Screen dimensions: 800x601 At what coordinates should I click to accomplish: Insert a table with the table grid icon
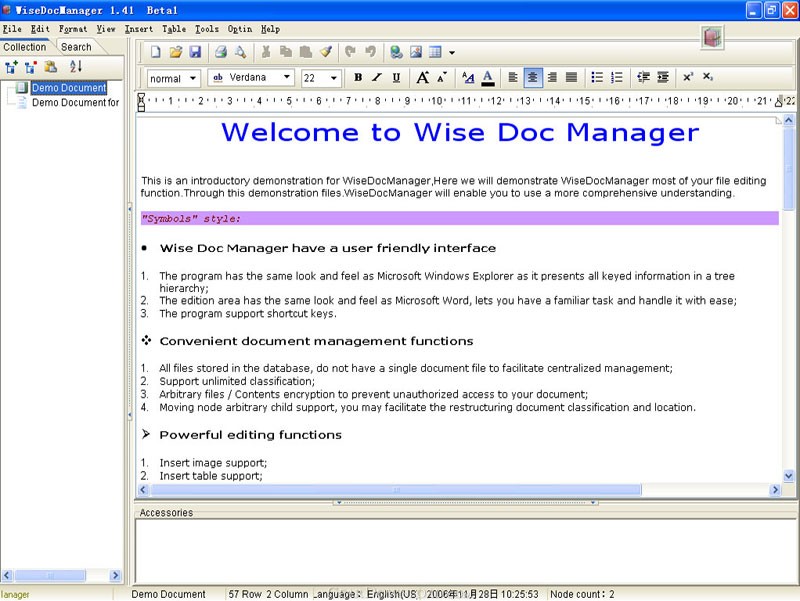point(435,52)
